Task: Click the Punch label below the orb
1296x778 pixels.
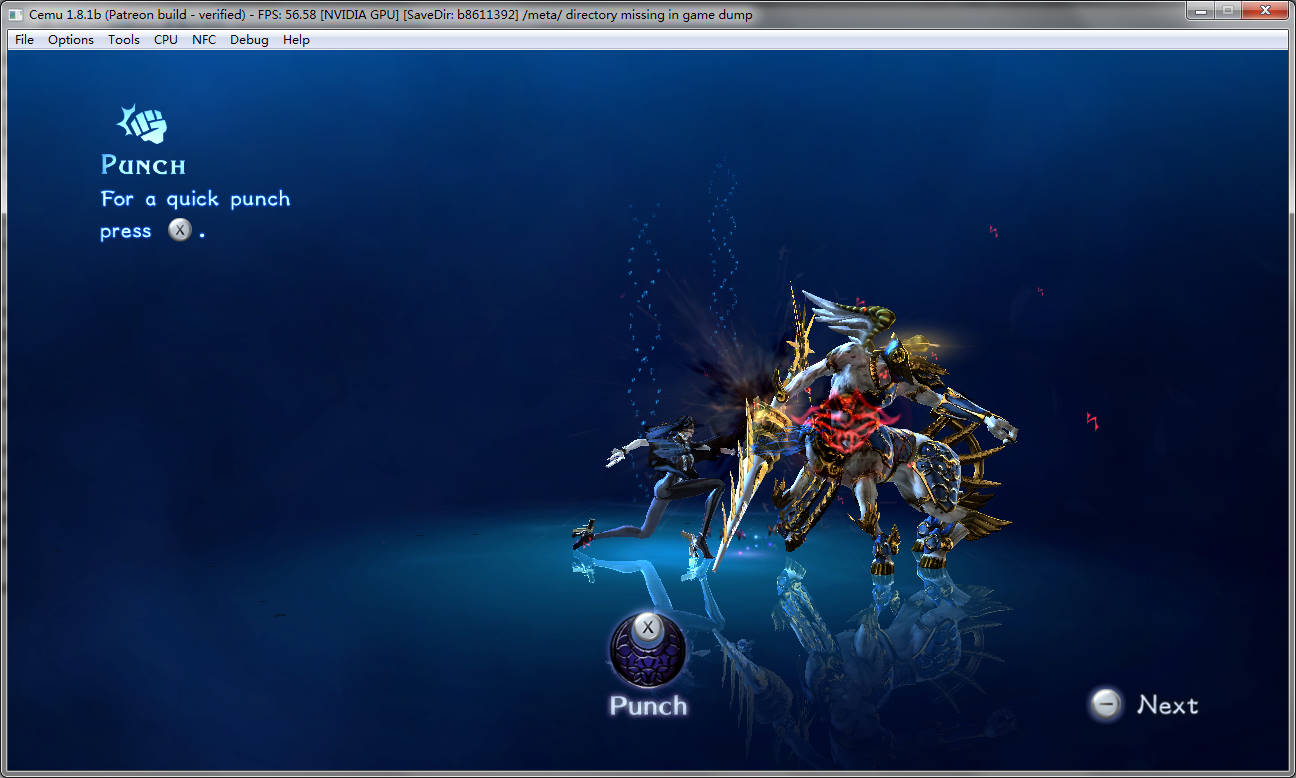Action: tap(648, 706)
